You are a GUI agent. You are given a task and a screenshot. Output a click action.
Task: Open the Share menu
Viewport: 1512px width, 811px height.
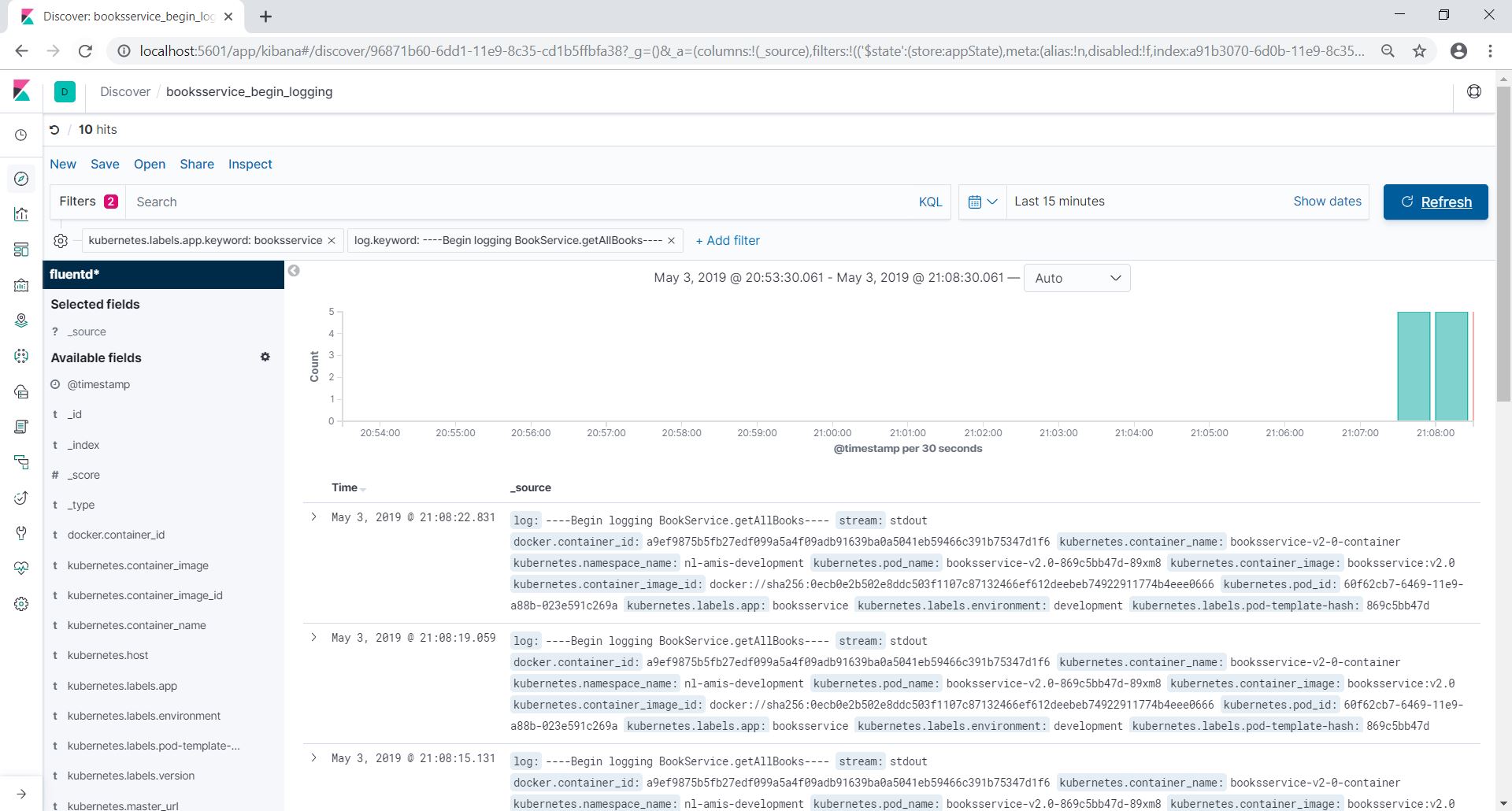click(197, 164)
